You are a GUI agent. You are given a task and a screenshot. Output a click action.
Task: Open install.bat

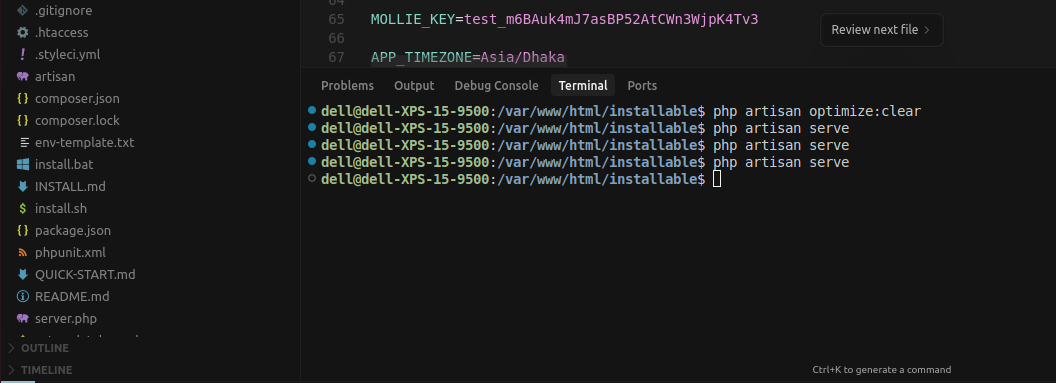coord(64,165)
